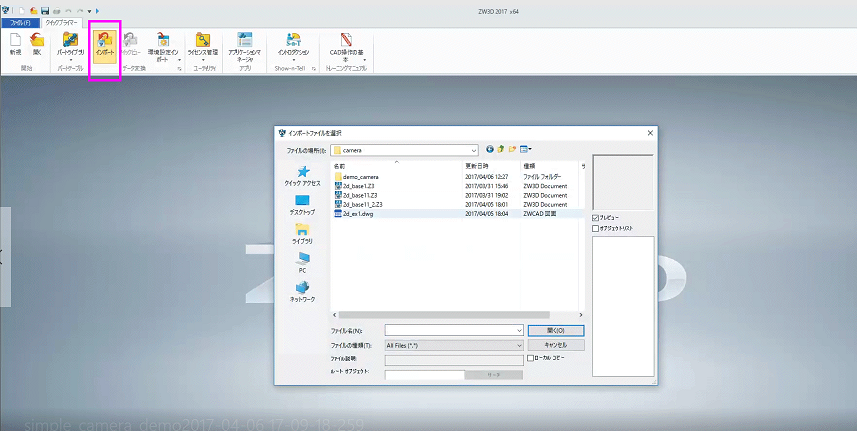Open the quick access toolbar customize arrow

click(x=89, y=11)
